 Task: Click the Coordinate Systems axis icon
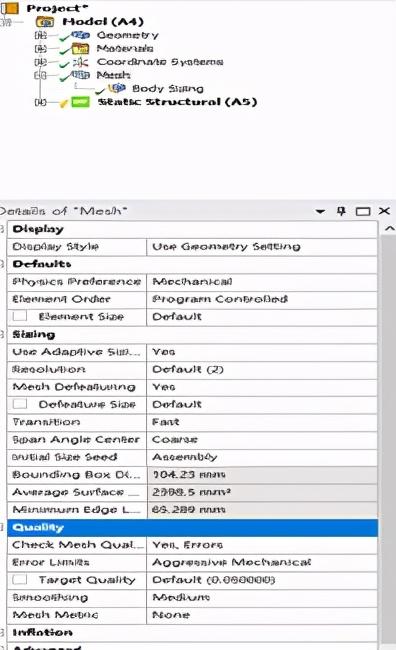[80, 62]
